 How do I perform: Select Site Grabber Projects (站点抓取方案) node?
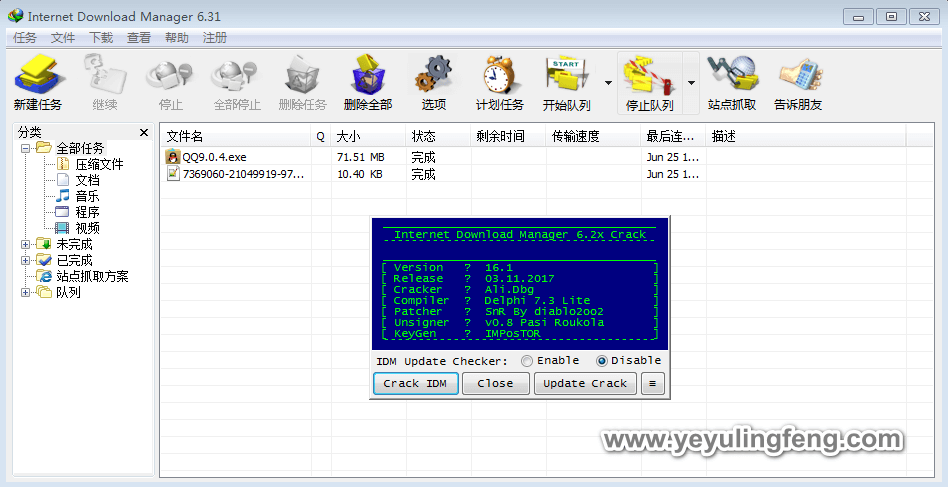[91, 276]
